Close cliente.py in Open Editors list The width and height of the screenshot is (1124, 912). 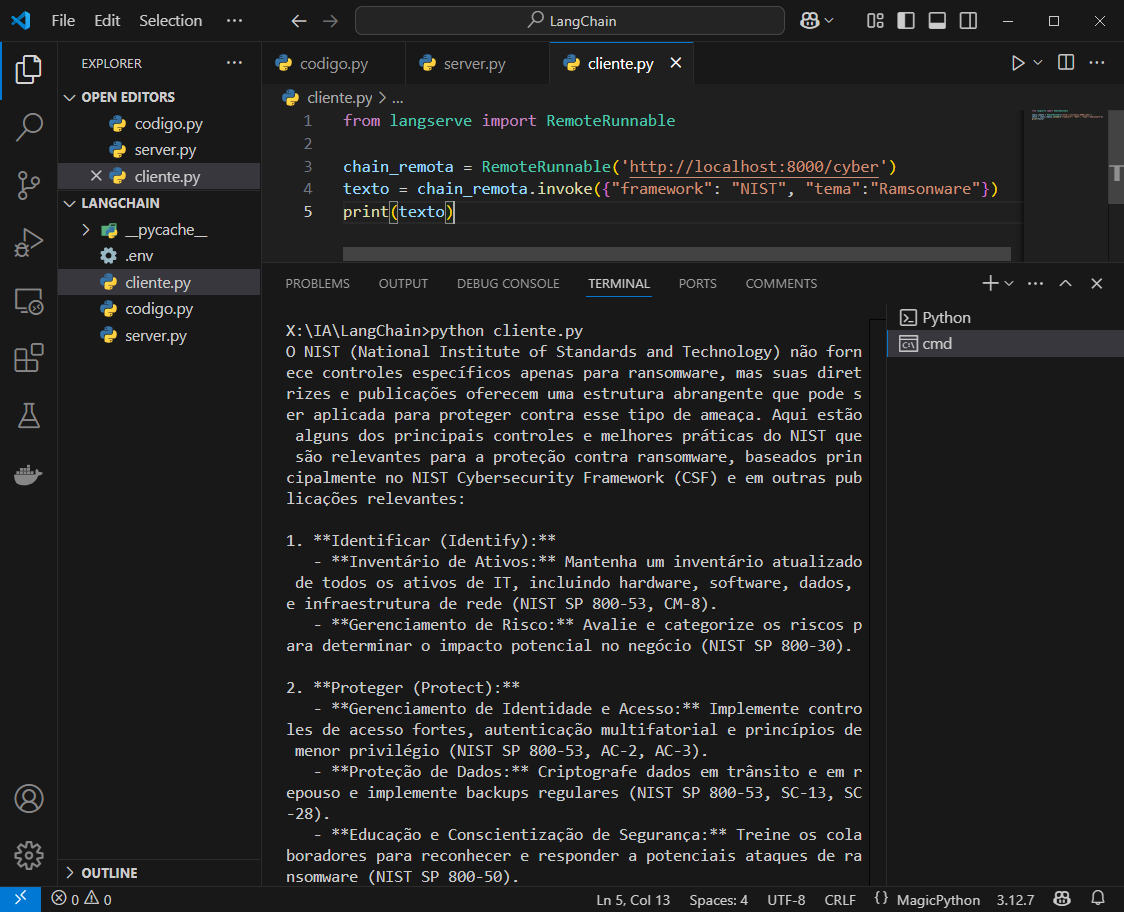[x=96, y=176]
